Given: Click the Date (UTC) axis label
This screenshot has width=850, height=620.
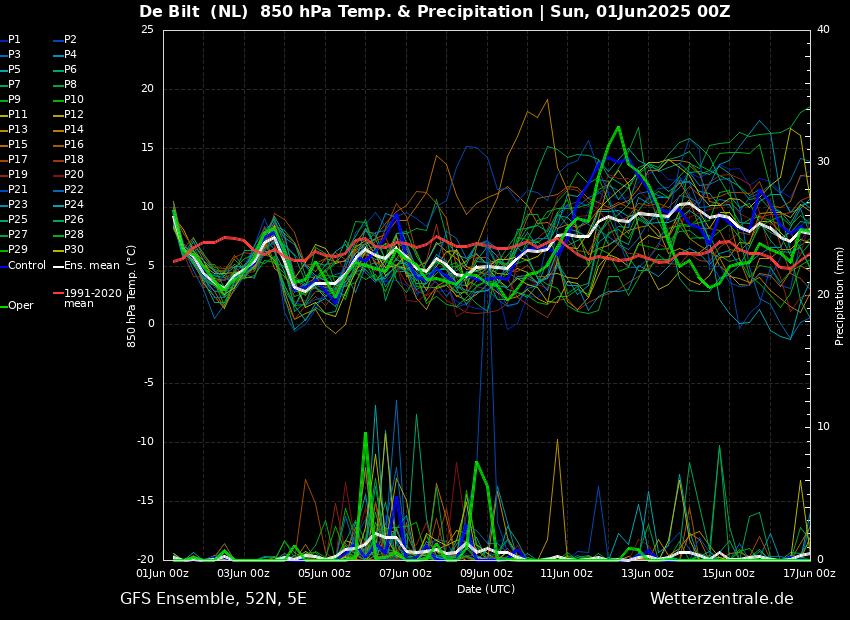Looking at the screenshot, I should [x=486, y=589].
